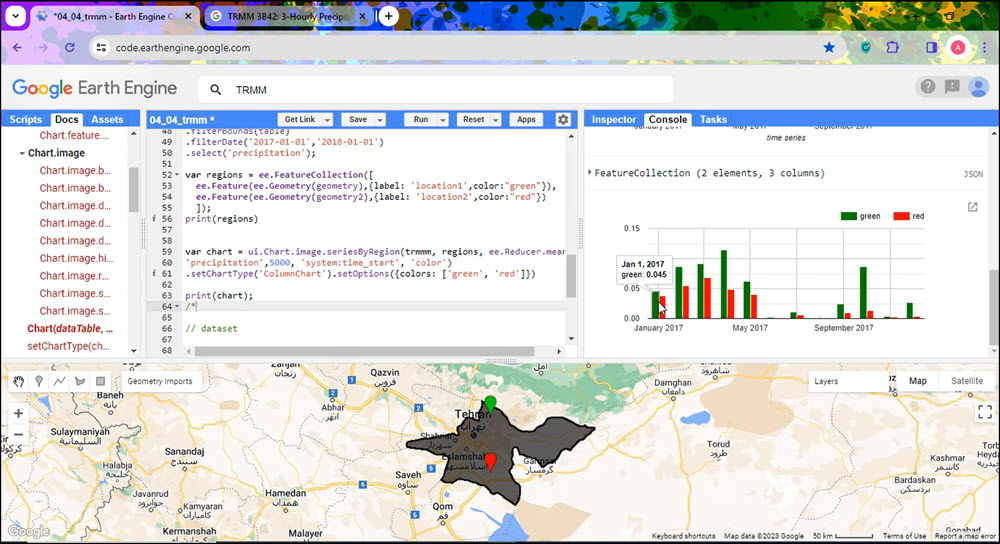1000x544 pixels.
Task: Click the Get Link button
Action: pyautogui.click(x=300, y=119)
